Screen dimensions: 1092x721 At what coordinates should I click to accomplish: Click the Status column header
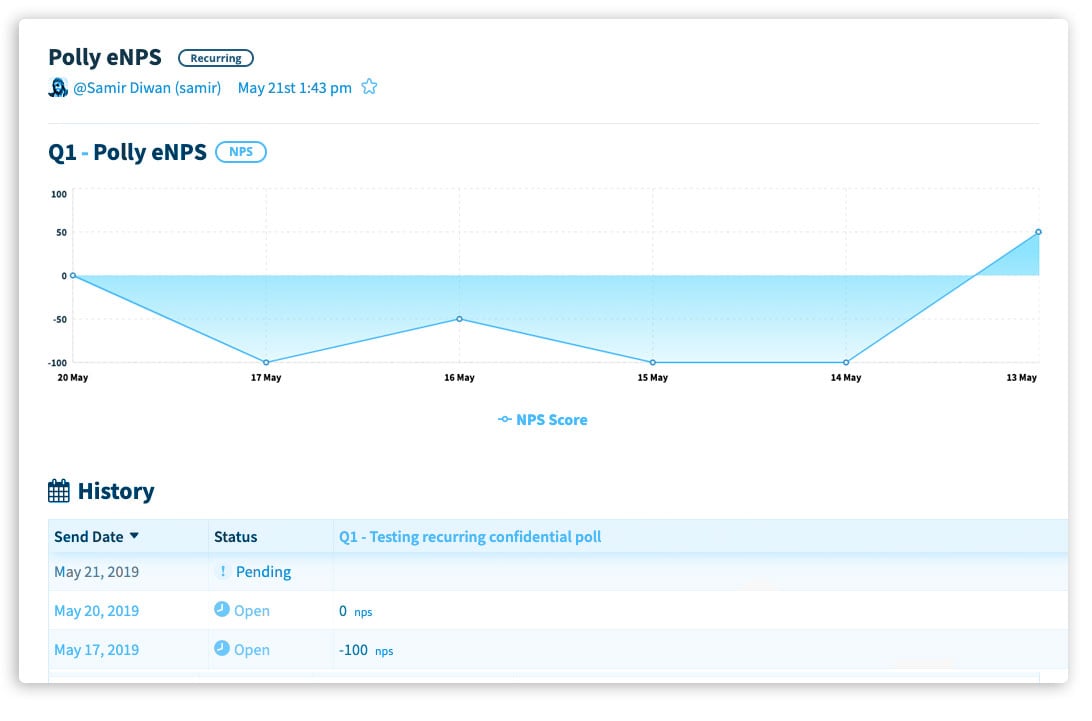(x=235, y=537)
